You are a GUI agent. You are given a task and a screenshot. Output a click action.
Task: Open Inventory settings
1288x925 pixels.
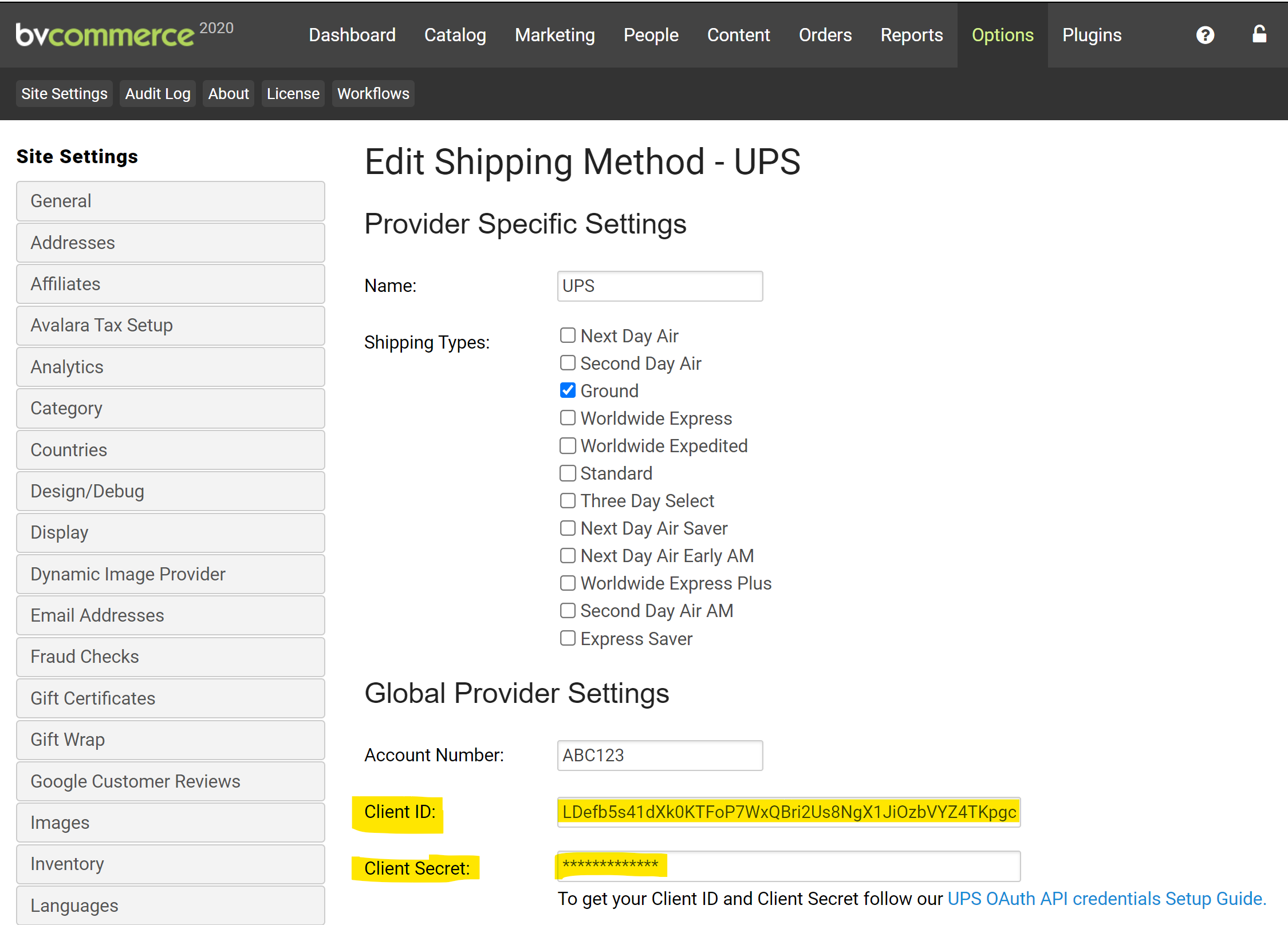pos(171,864)
